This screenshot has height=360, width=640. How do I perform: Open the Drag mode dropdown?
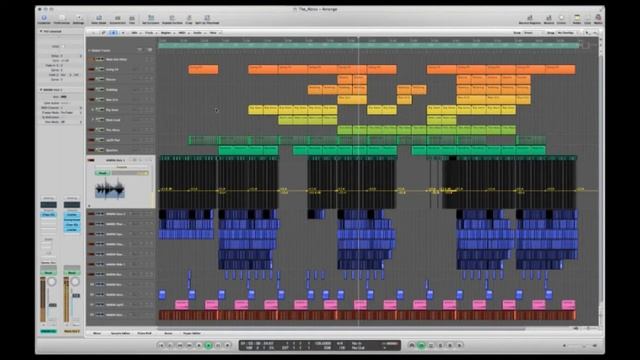567,33
